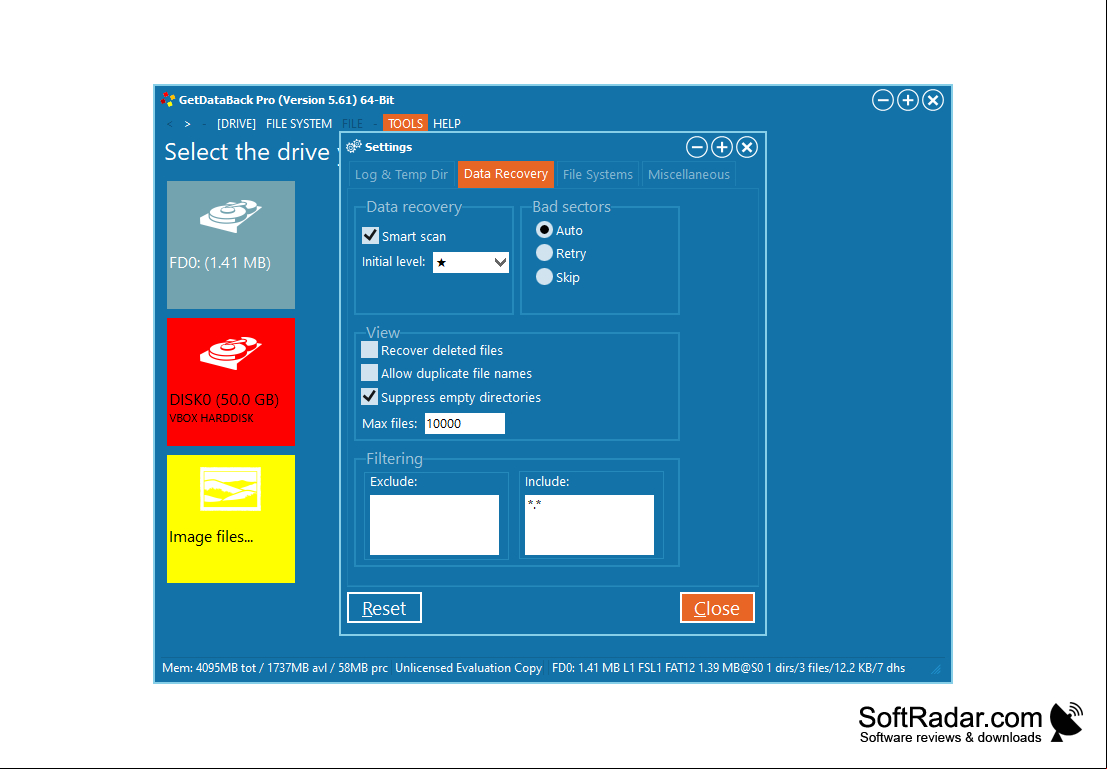
Task: Click the FD0 FAT12 status bar details
Action: pos(729,668)
